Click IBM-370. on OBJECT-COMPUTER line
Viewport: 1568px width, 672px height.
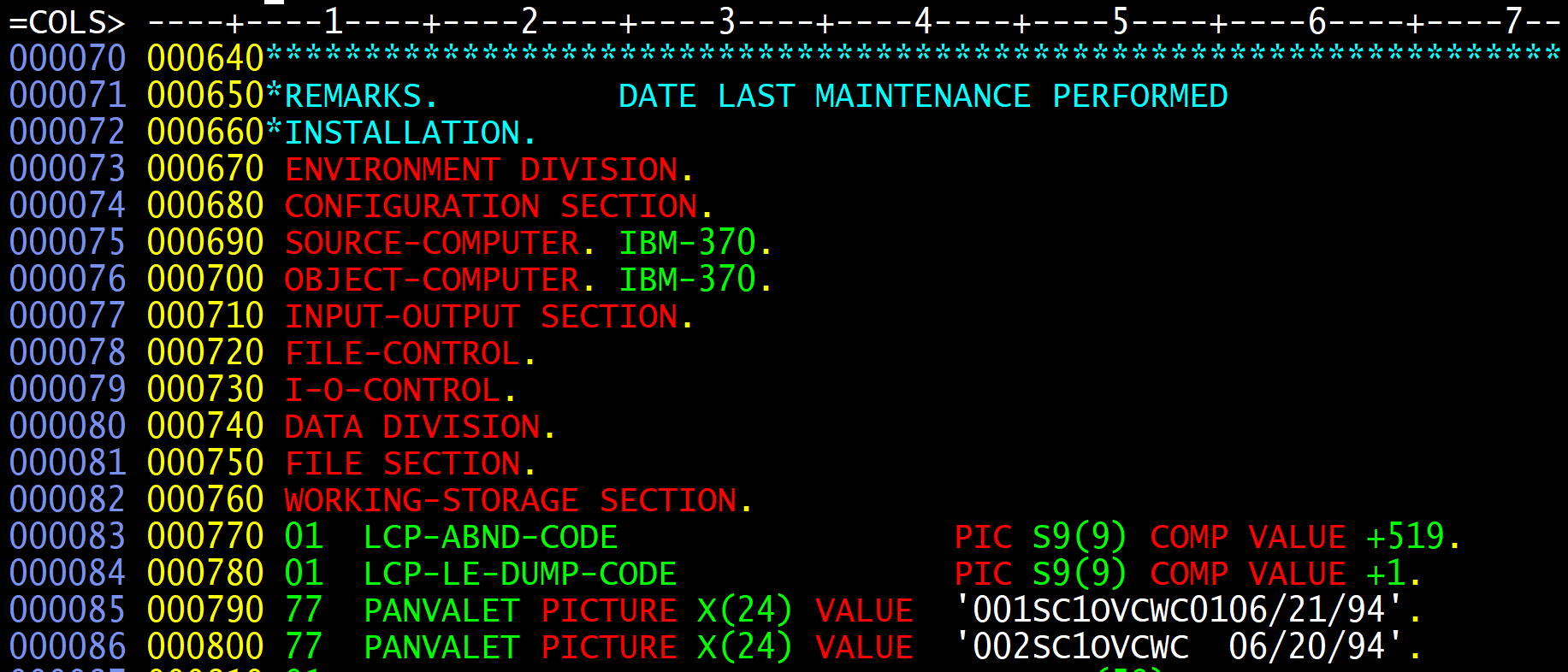(x=695, y=280)
